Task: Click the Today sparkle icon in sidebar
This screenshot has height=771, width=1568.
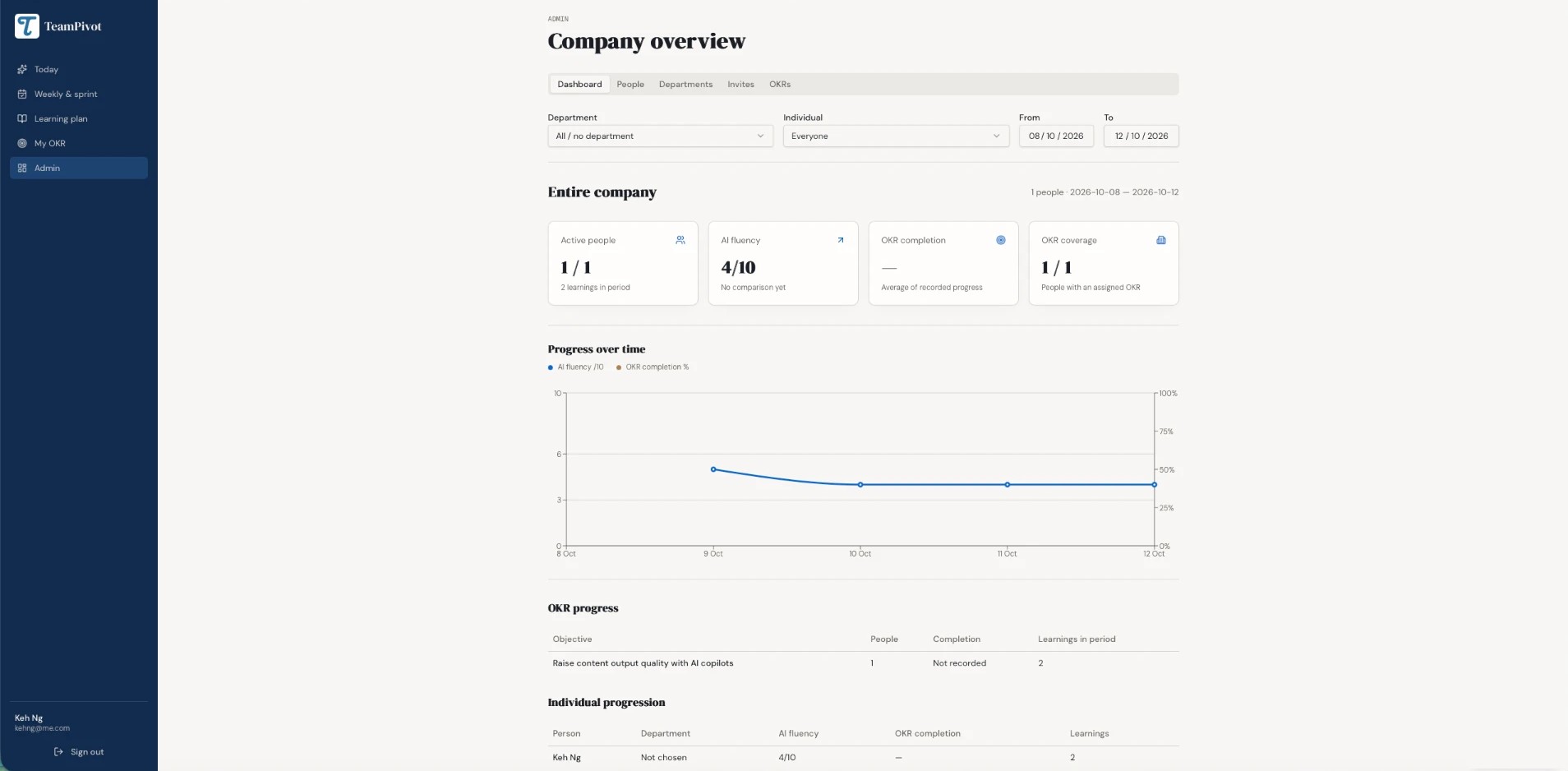Action: [22, 69]
